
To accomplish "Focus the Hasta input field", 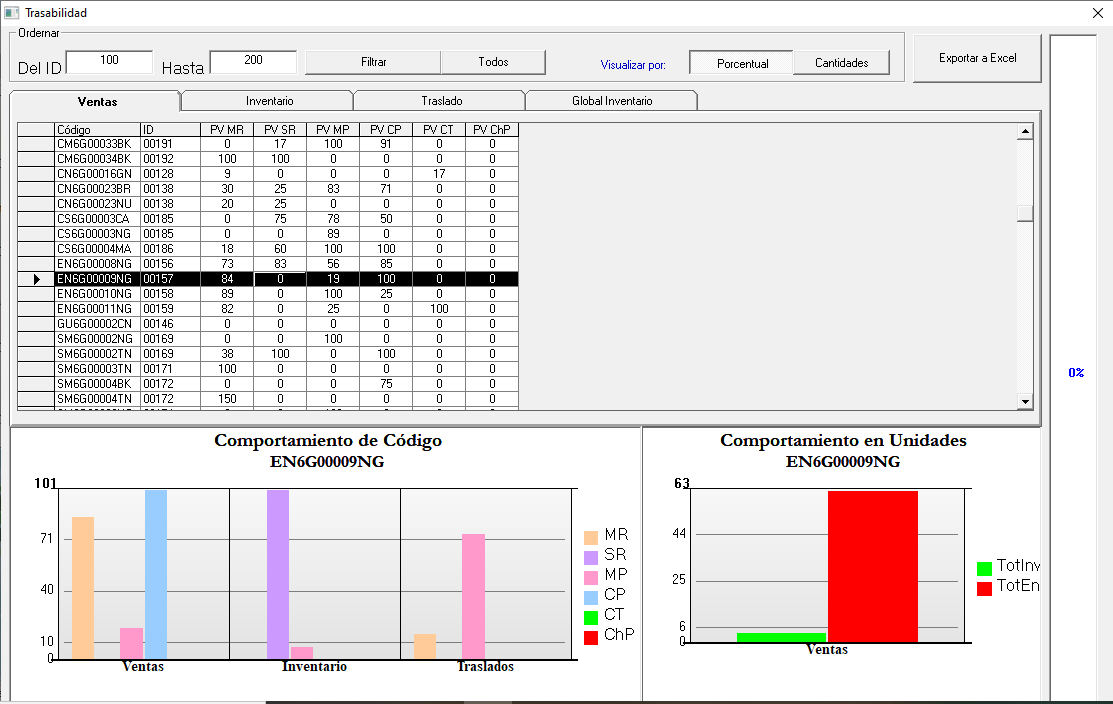I will tap(253, 61).
